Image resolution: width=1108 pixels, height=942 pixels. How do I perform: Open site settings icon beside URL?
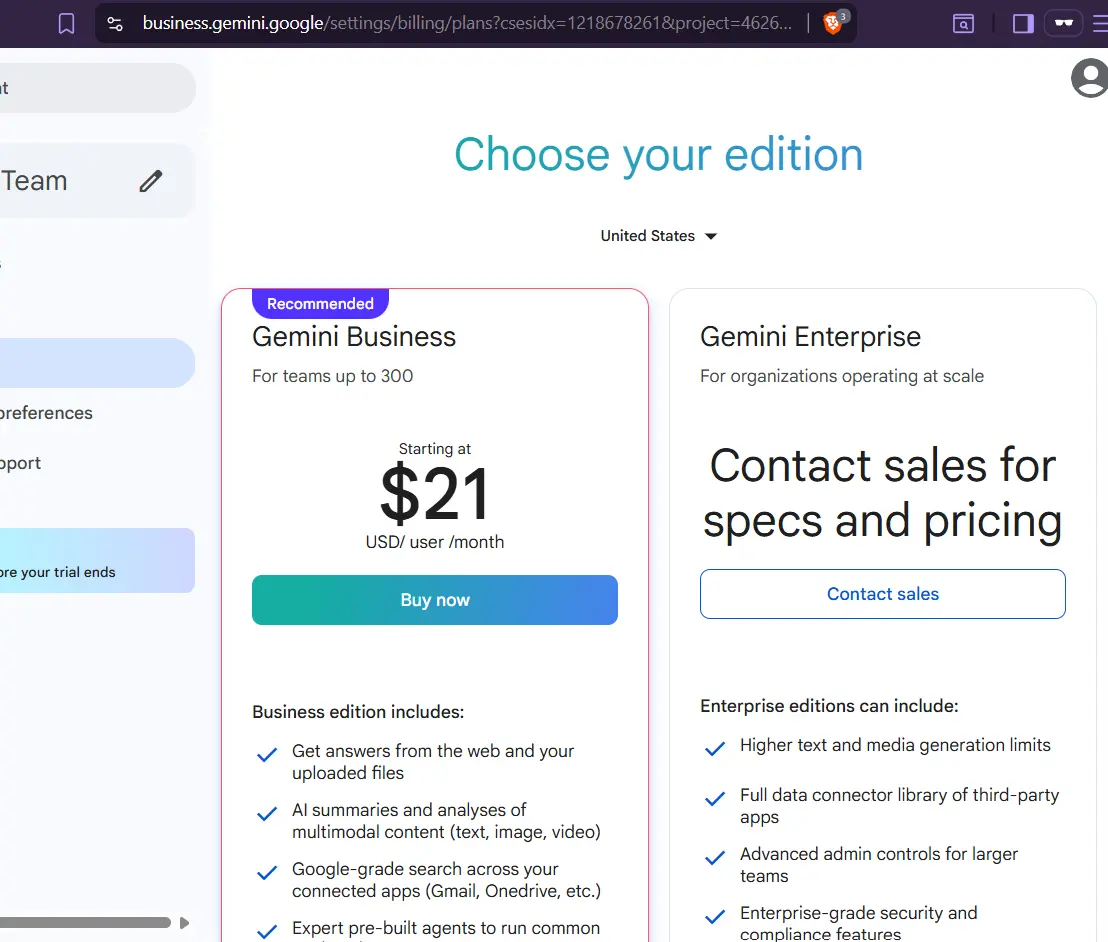[x=115, y=24]
